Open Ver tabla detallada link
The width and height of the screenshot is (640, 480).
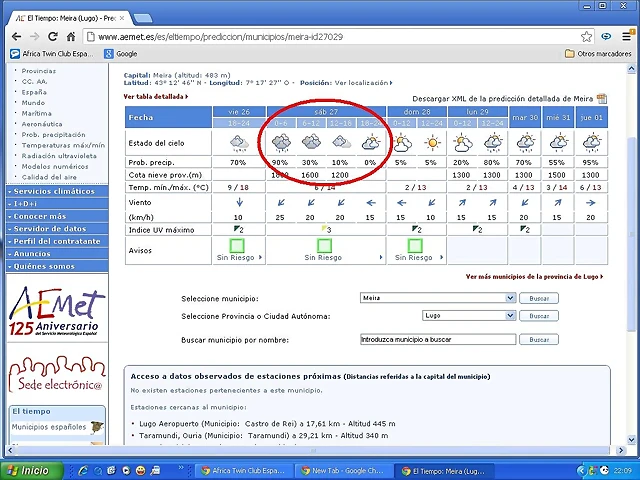pyautogui.click(x=156, y=97)
